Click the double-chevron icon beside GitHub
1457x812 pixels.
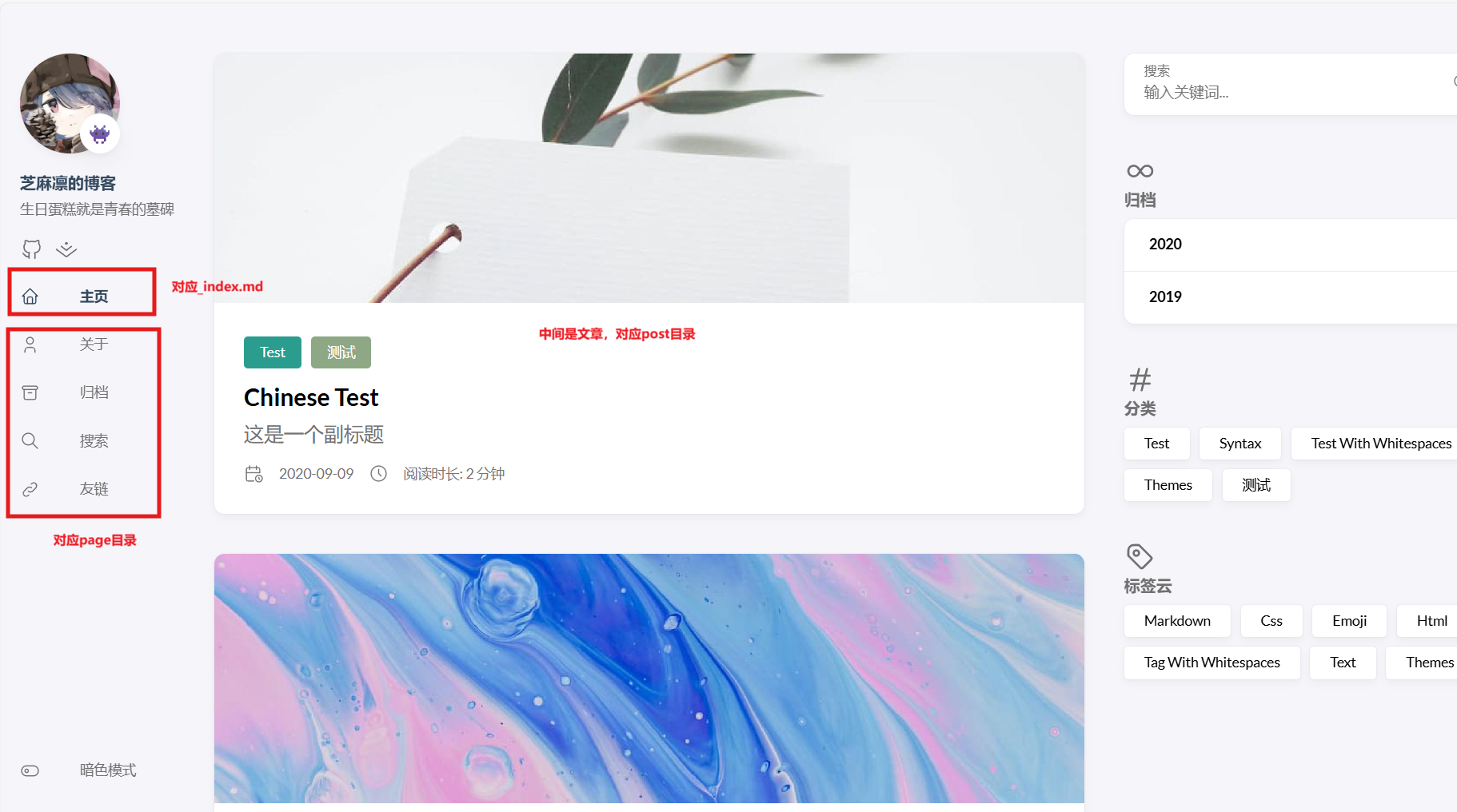click(66, 249)
